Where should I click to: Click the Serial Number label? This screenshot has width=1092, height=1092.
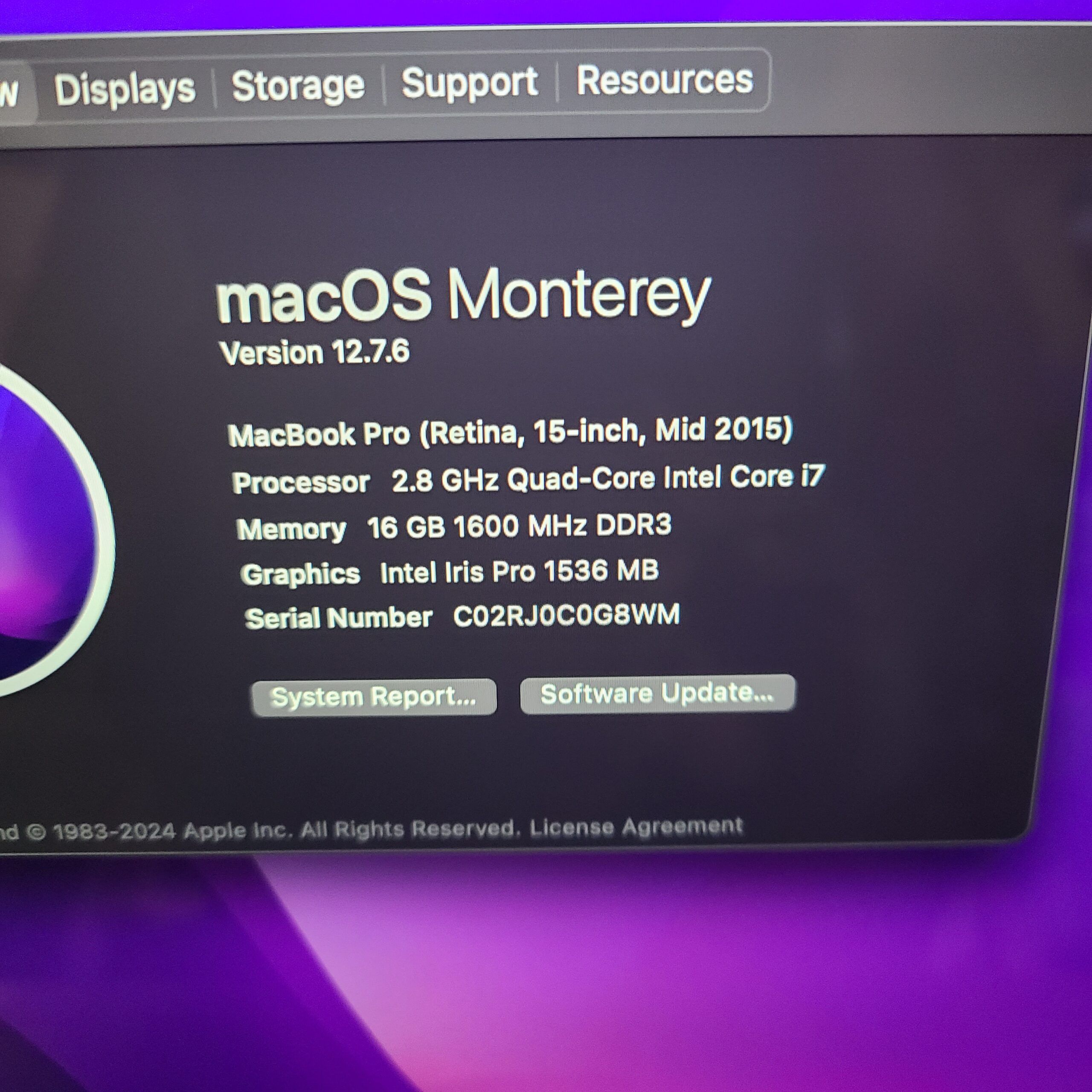339,618
